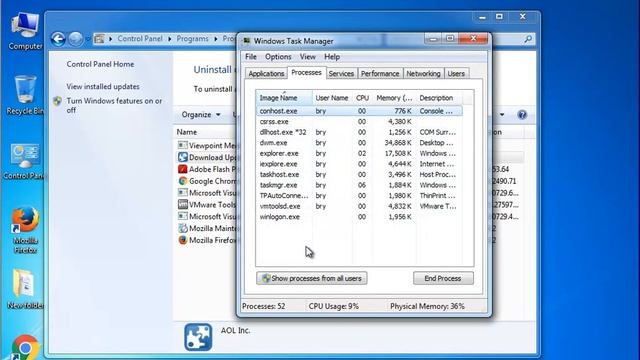
Task: Click the AOL Inc. puzzle piece icon
Action: click(x=198, y=337)
